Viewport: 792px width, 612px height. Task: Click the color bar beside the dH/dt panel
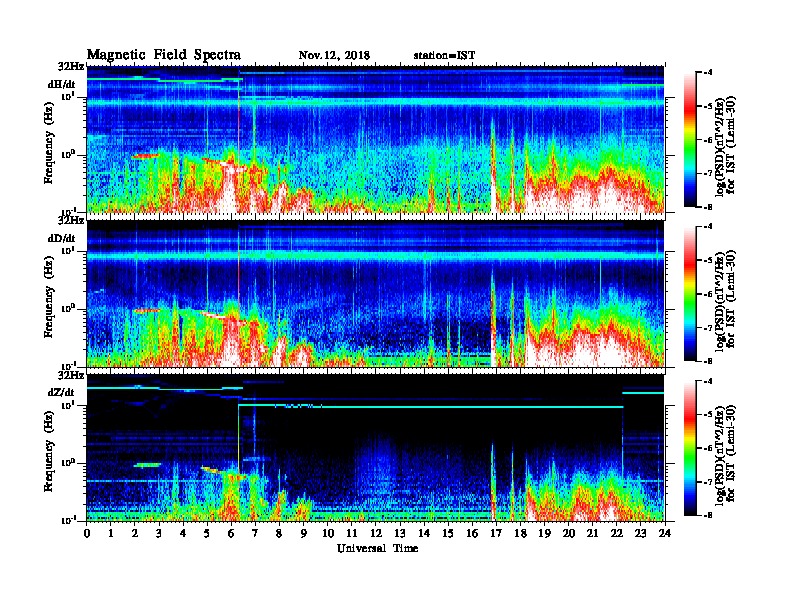click(690, 140)
